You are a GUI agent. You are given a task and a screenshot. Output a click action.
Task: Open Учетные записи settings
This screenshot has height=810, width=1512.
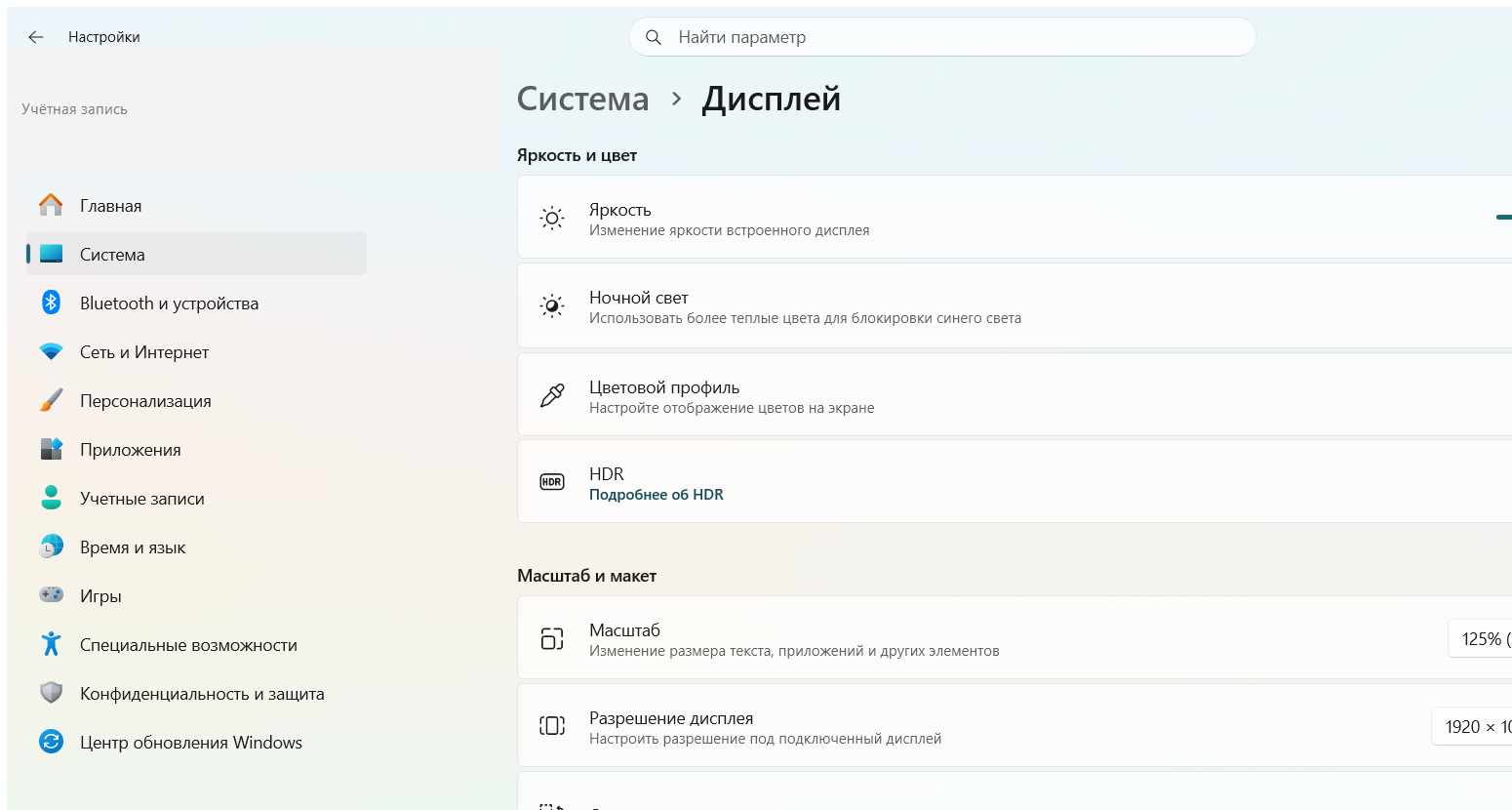[196, 498]
